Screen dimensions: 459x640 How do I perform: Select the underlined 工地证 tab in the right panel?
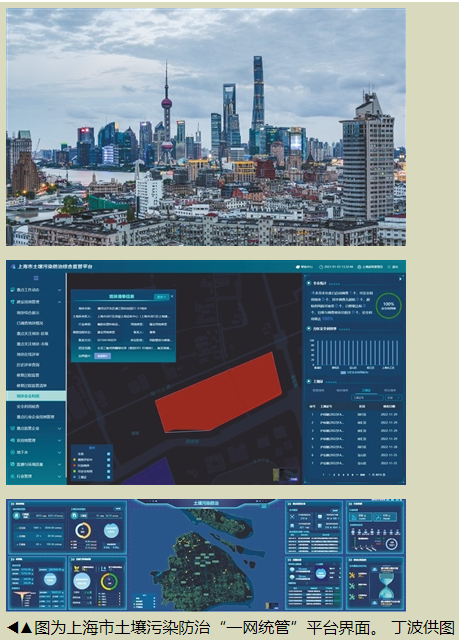click(x=366, y=390)
